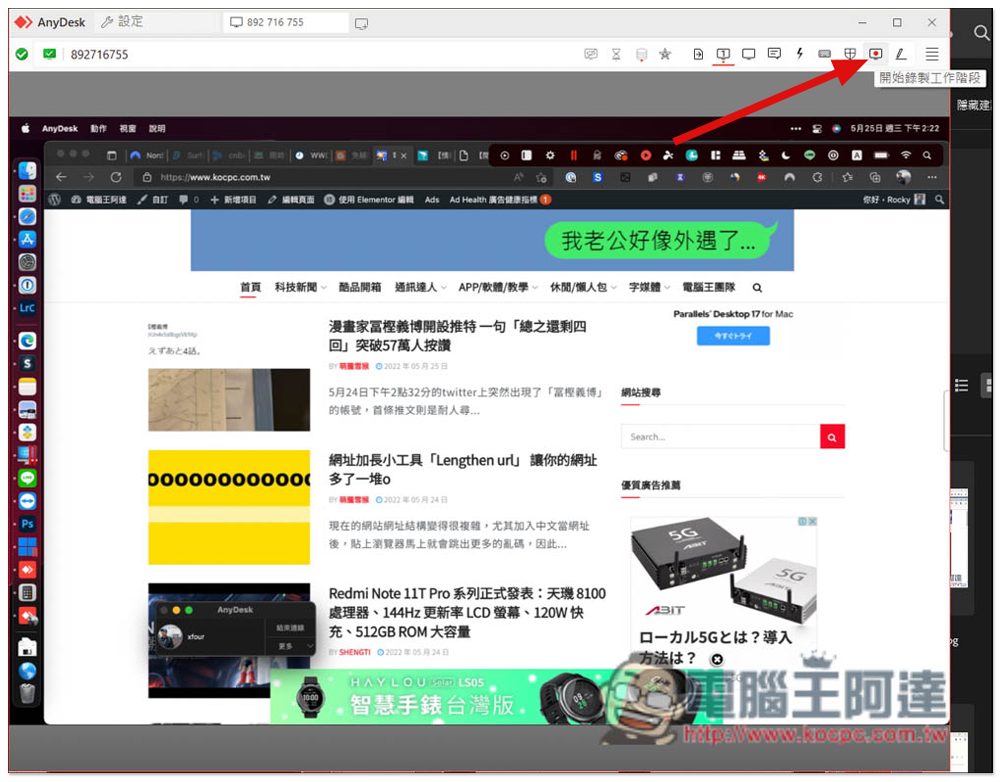This screenshot has width=1000, height=782.
Task: Click the remote Wi-Fi status icon
Action: (x=906, y=155)
